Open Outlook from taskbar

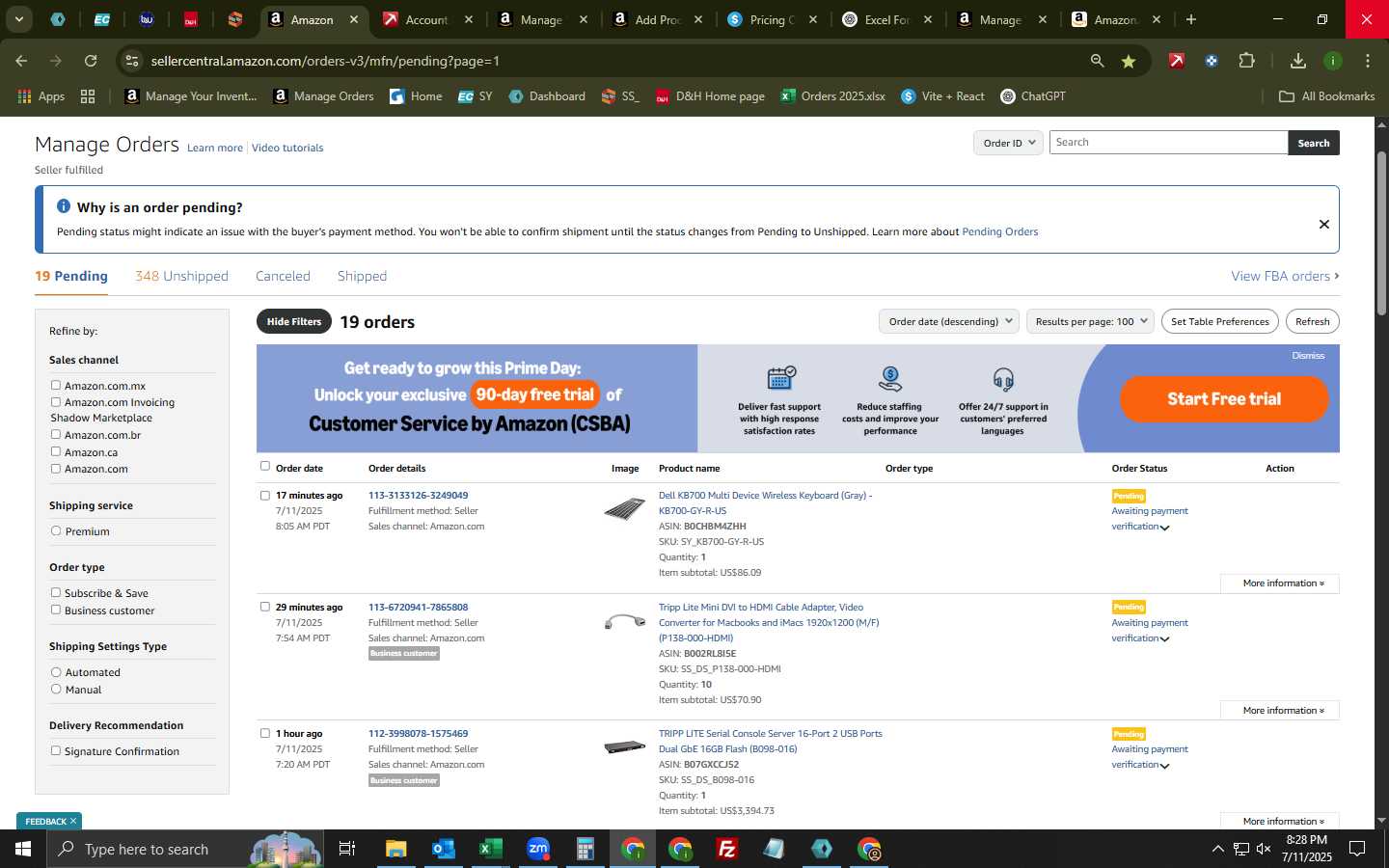[x=444, y=849]
